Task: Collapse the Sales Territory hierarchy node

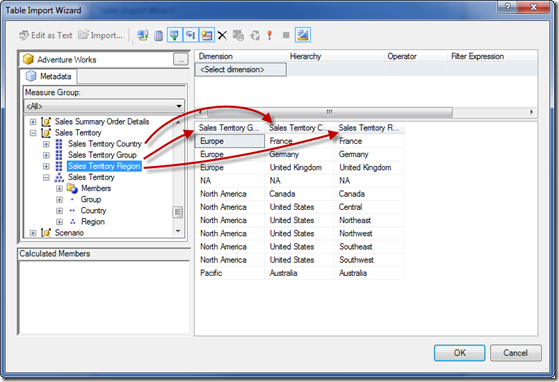Action: click(46, 177)
